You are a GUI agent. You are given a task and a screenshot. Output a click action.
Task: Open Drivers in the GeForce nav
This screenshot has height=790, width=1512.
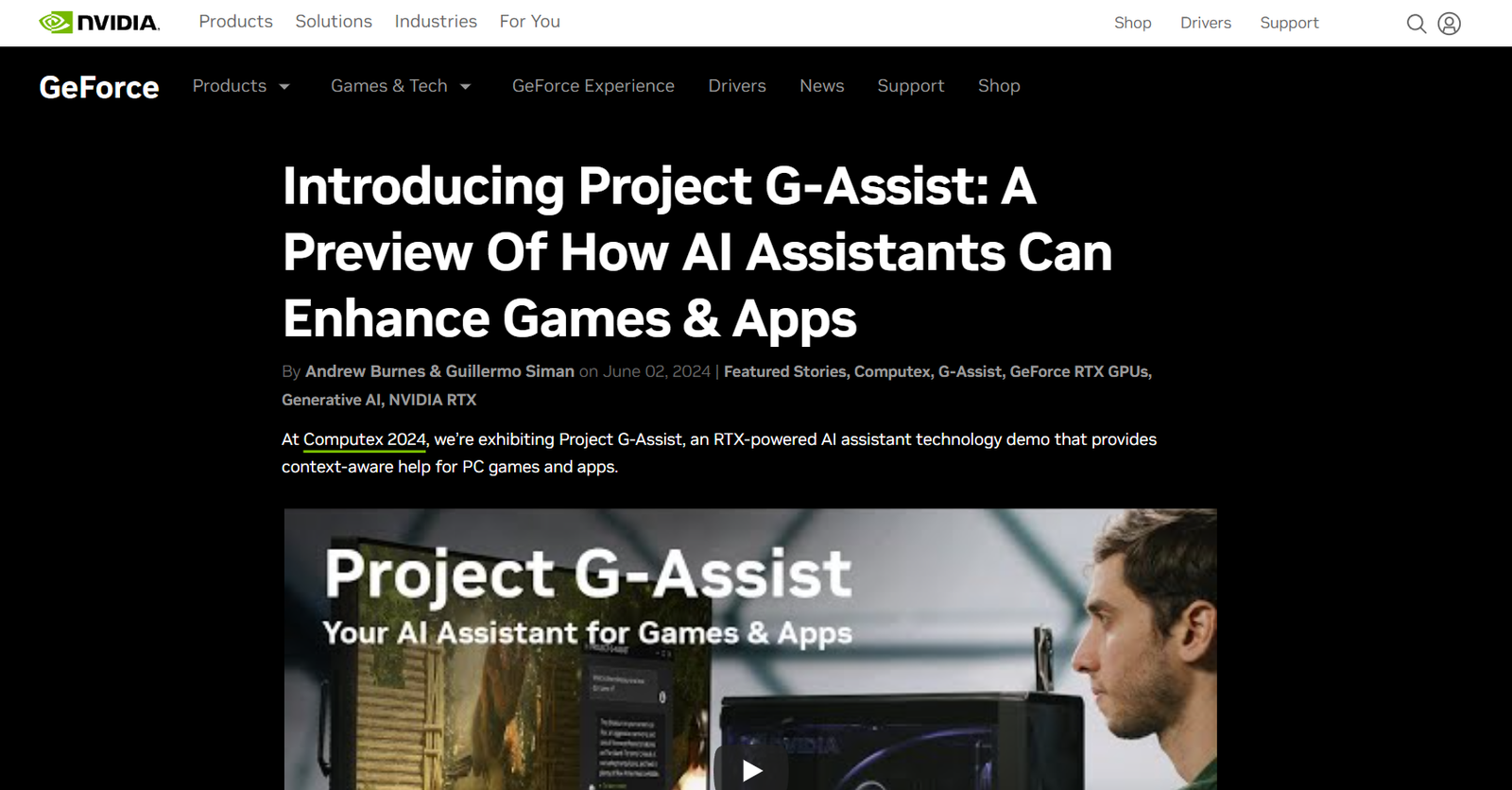(x=737, y=86)
